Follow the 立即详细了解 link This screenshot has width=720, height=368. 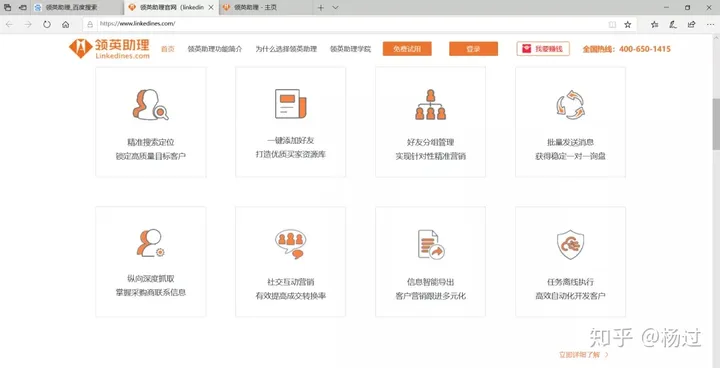point(584,355)
